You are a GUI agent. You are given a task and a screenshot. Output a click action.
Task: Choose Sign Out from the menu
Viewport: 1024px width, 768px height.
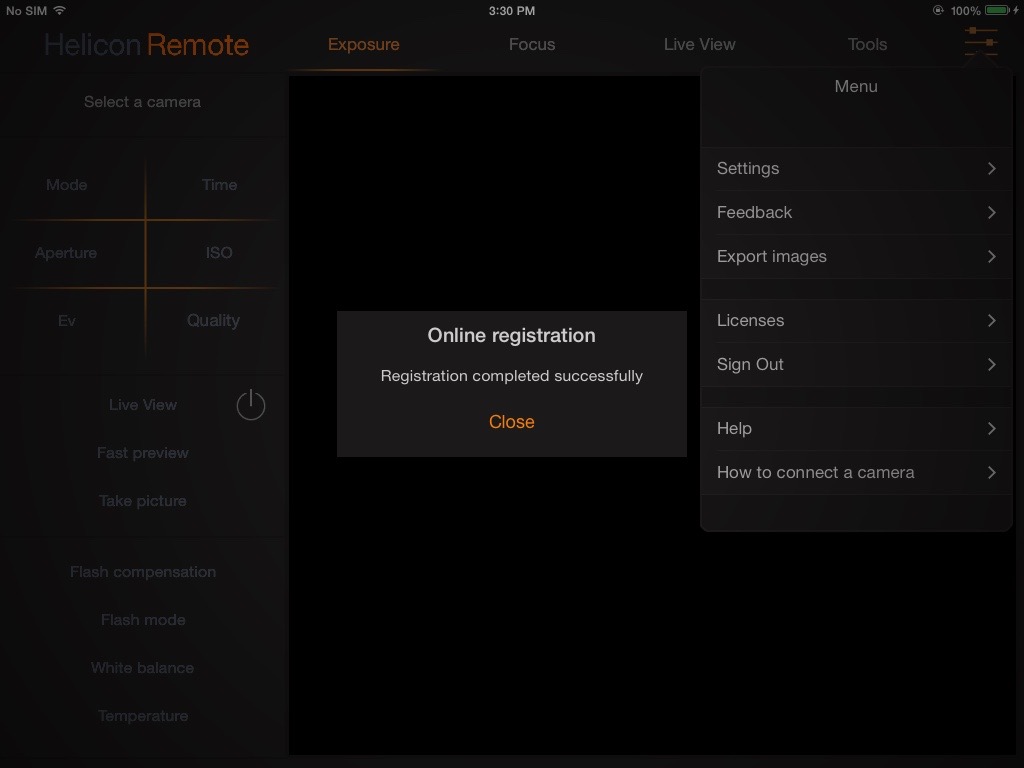click(x=750, y=364)
